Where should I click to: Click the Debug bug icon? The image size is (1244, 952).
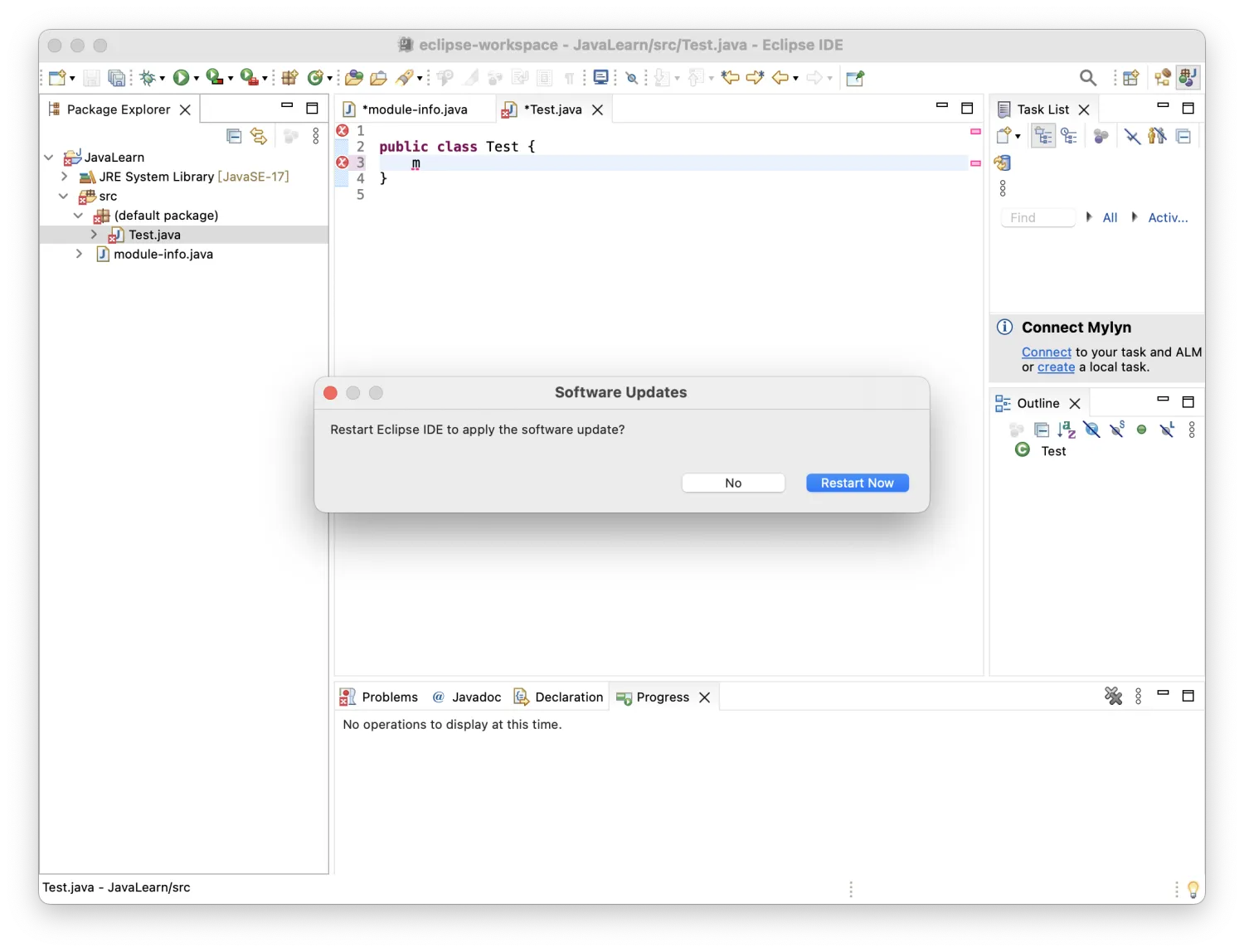[x=148, y=77]
